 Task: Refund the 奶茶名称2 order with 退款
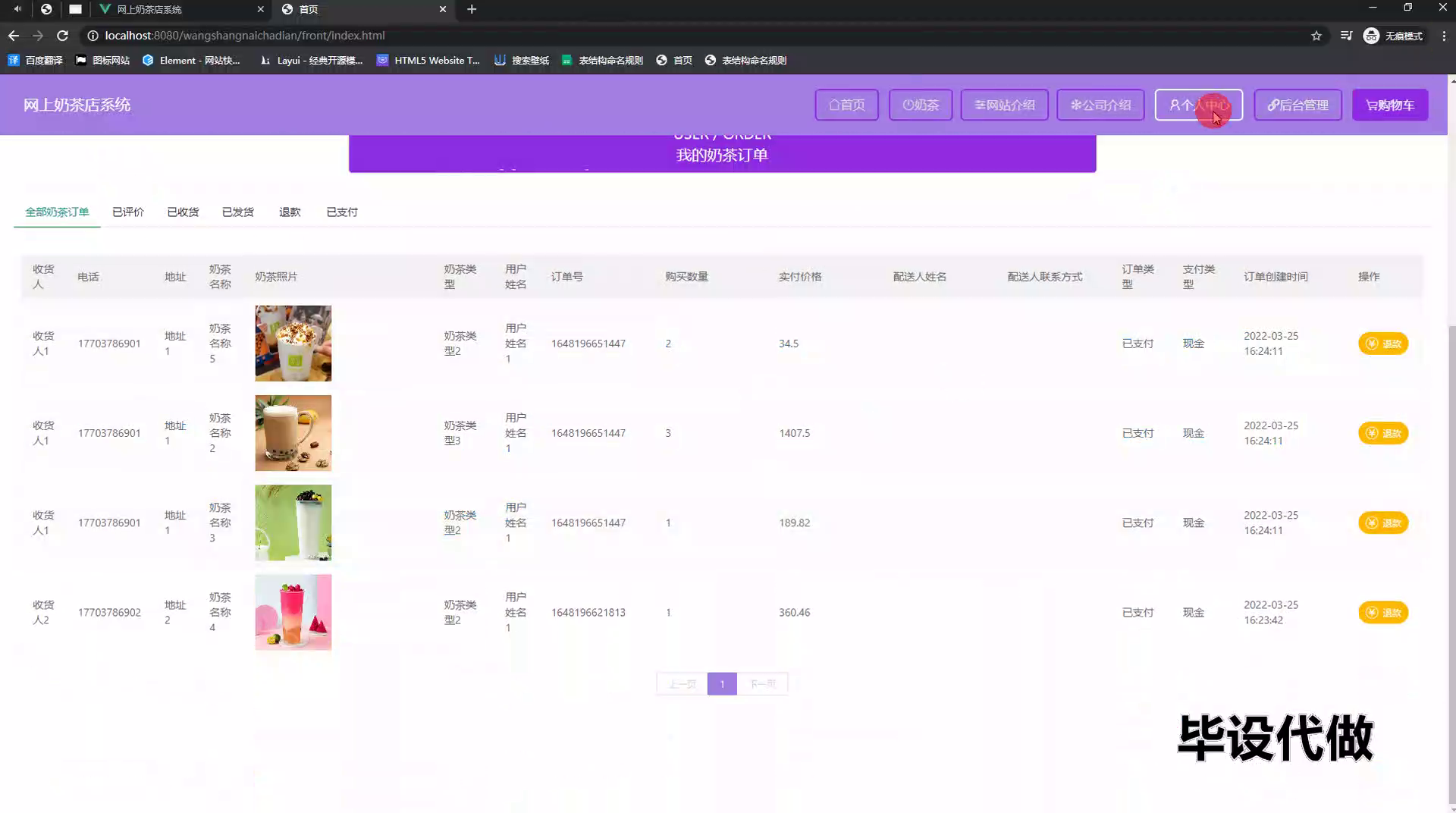pos(1383,433)
